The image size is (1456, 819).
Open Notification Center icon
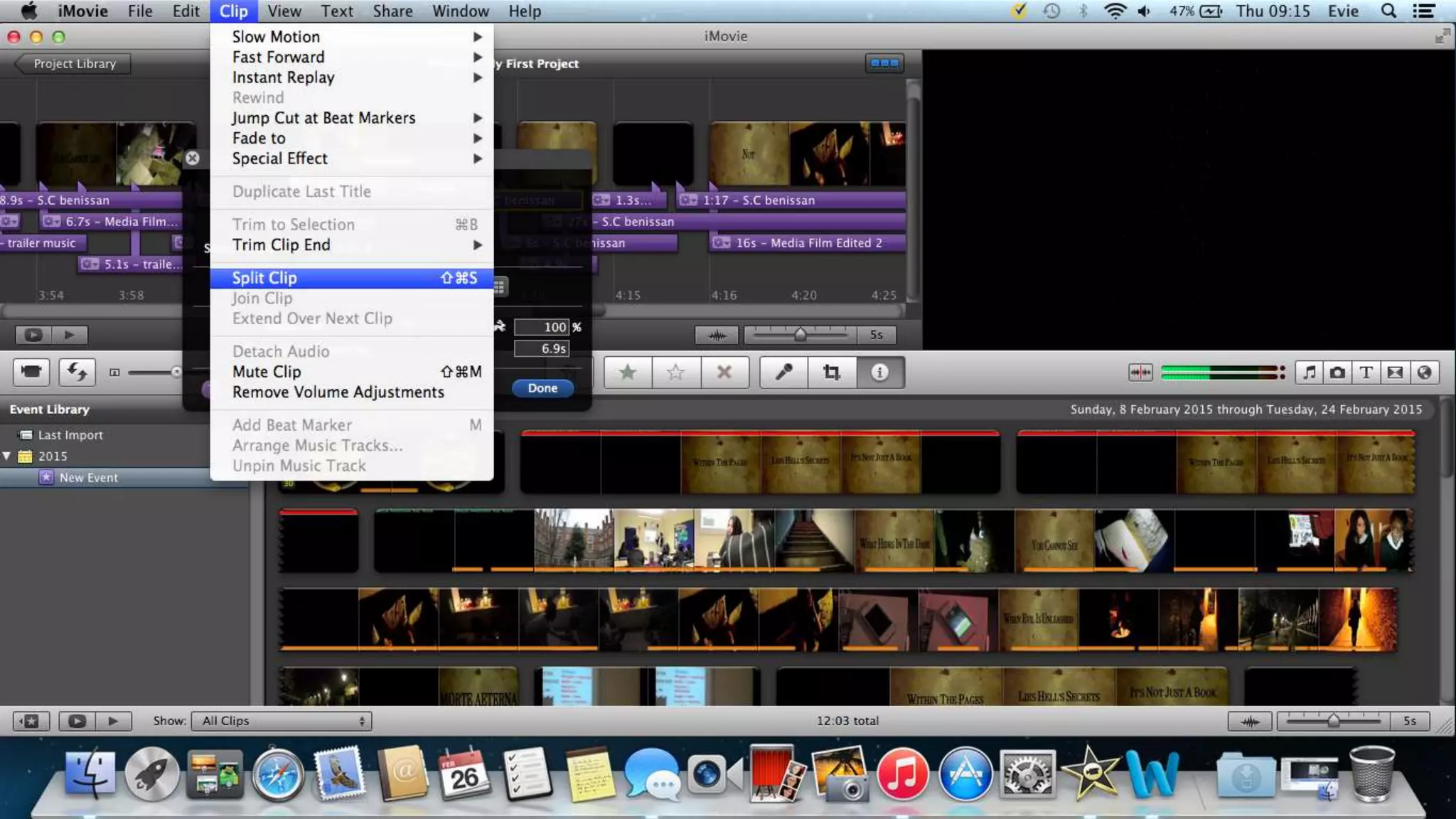(x=1423, y=11)
